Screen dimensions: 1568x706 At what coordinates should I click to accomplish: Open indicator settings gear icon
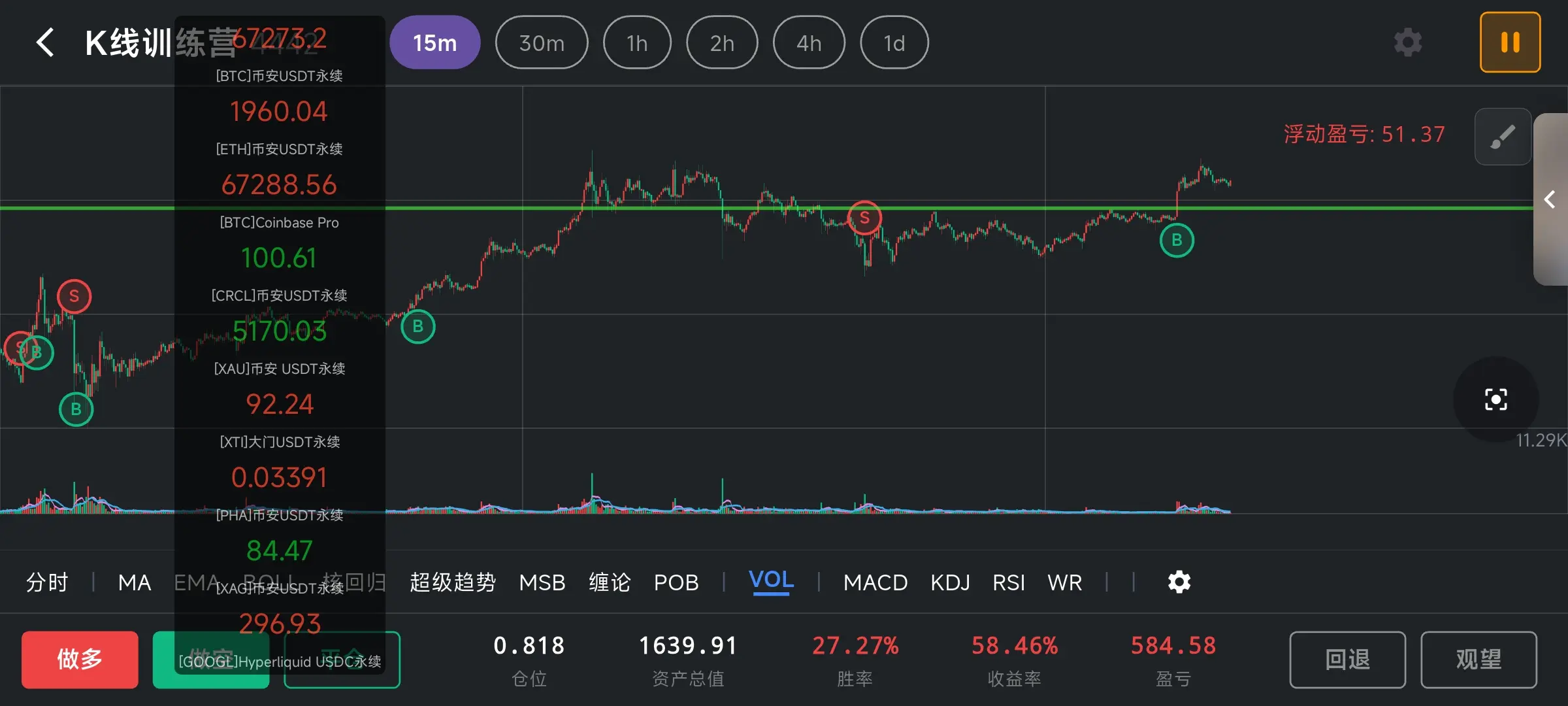(x=1179, y=582)
